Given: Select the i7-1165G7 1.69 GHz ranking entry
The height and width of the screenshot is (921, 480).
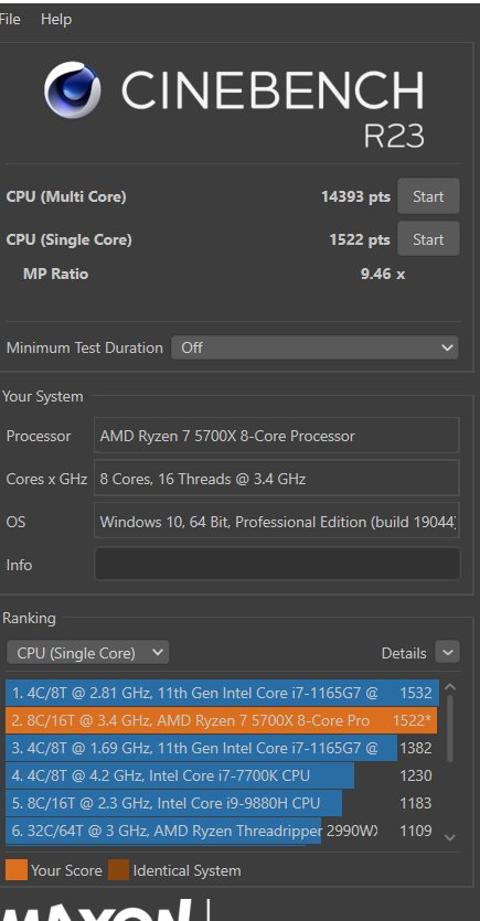Looking at the screenshot, I should pos(222,748).
